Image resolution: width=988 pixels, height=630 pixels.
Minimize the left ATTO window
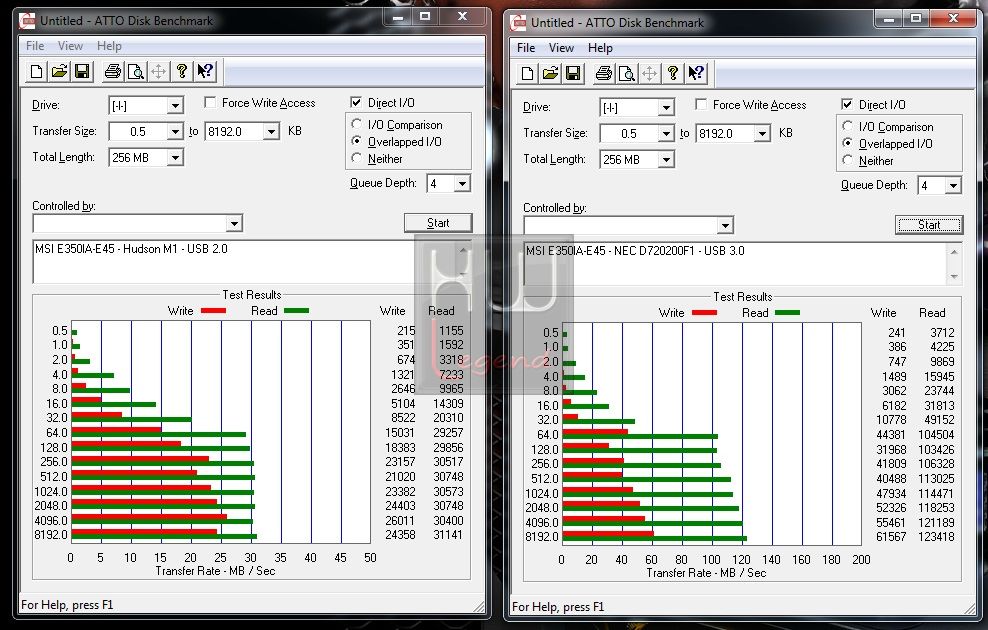(398, 17)
